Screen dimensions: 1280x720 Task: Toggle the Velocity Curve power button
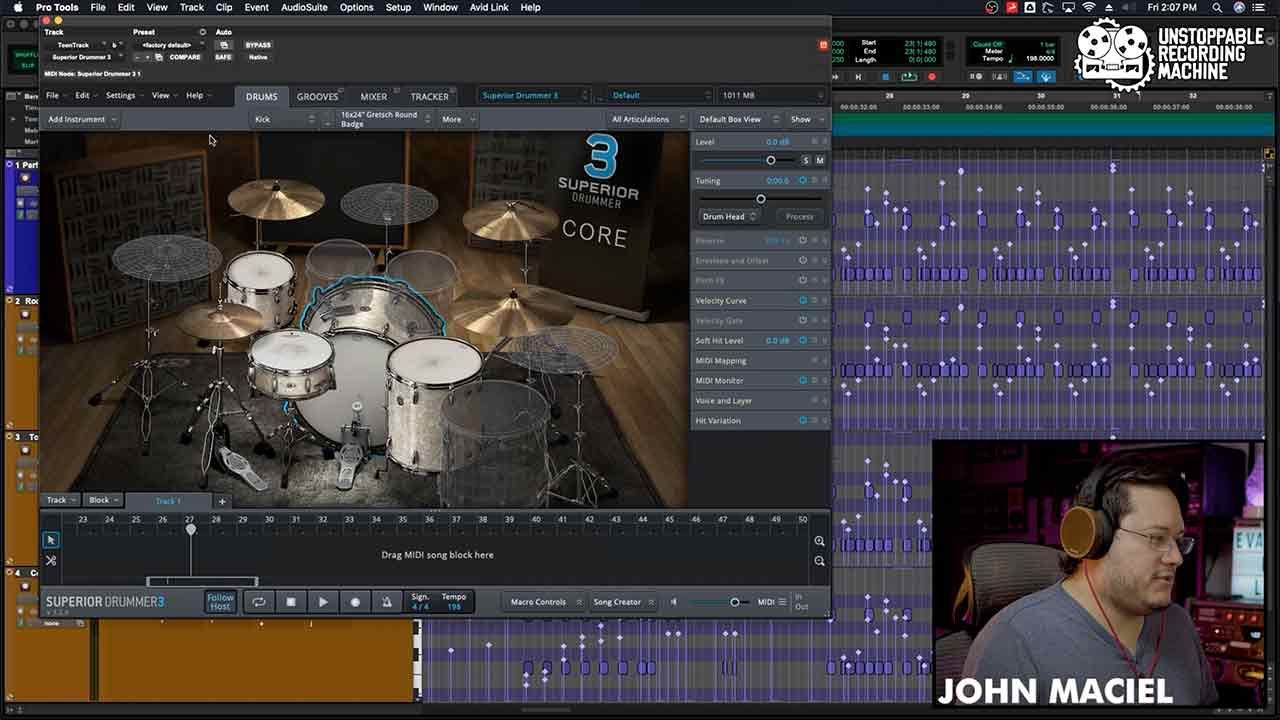(802, 300)
